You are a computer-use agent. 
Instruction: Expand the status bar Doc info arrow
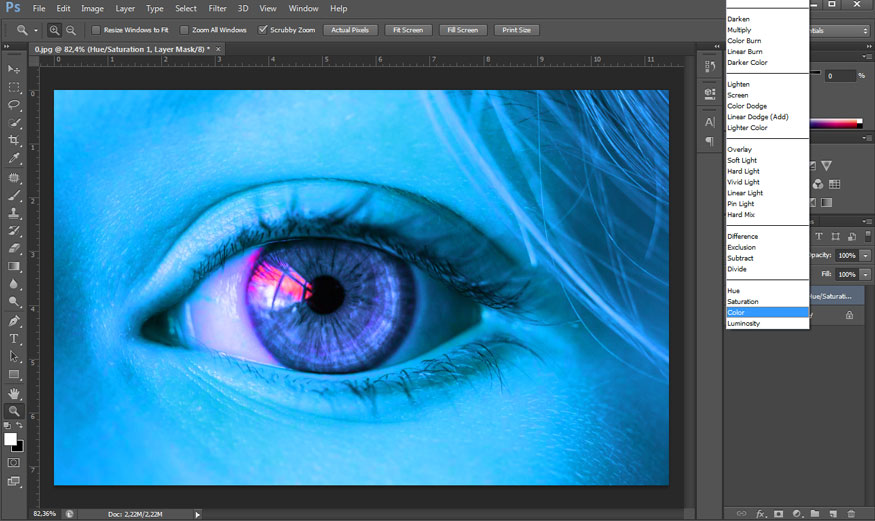click(198, 514)
